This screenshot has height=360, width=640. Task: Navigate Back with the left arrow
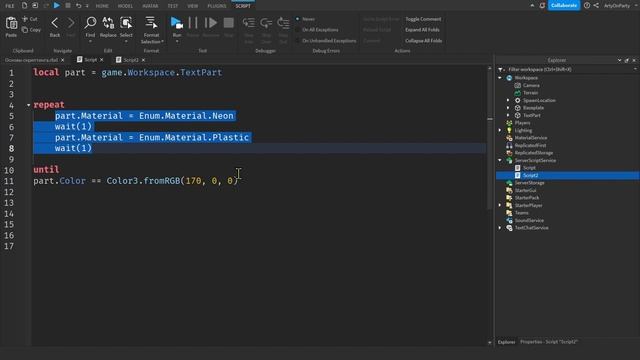[55, 23]
